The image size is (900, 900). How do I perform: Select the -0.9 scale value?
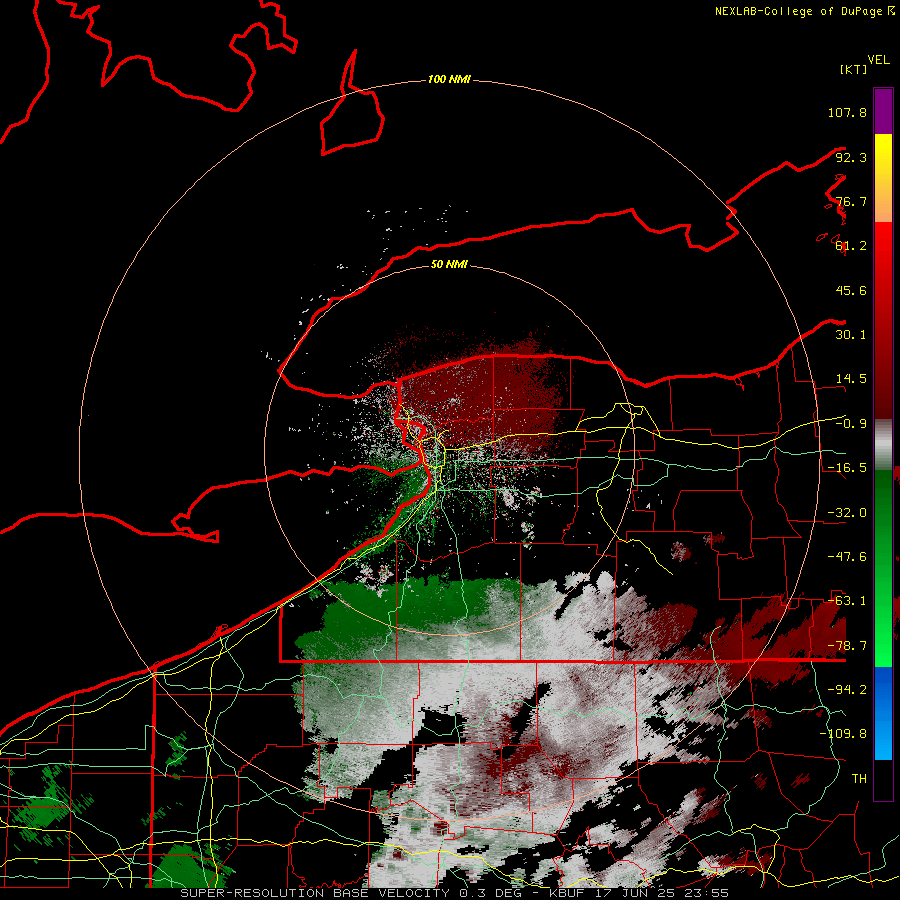[x=851, y=424]
